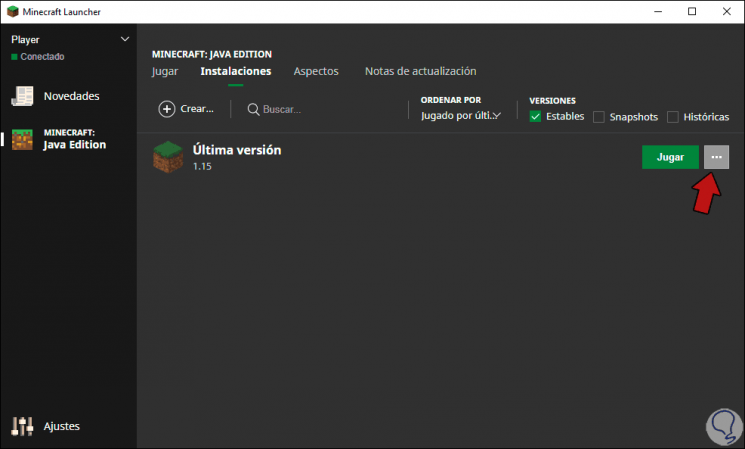Expand the Player account dropdown
745x449 pixels.
click(124, 39)
